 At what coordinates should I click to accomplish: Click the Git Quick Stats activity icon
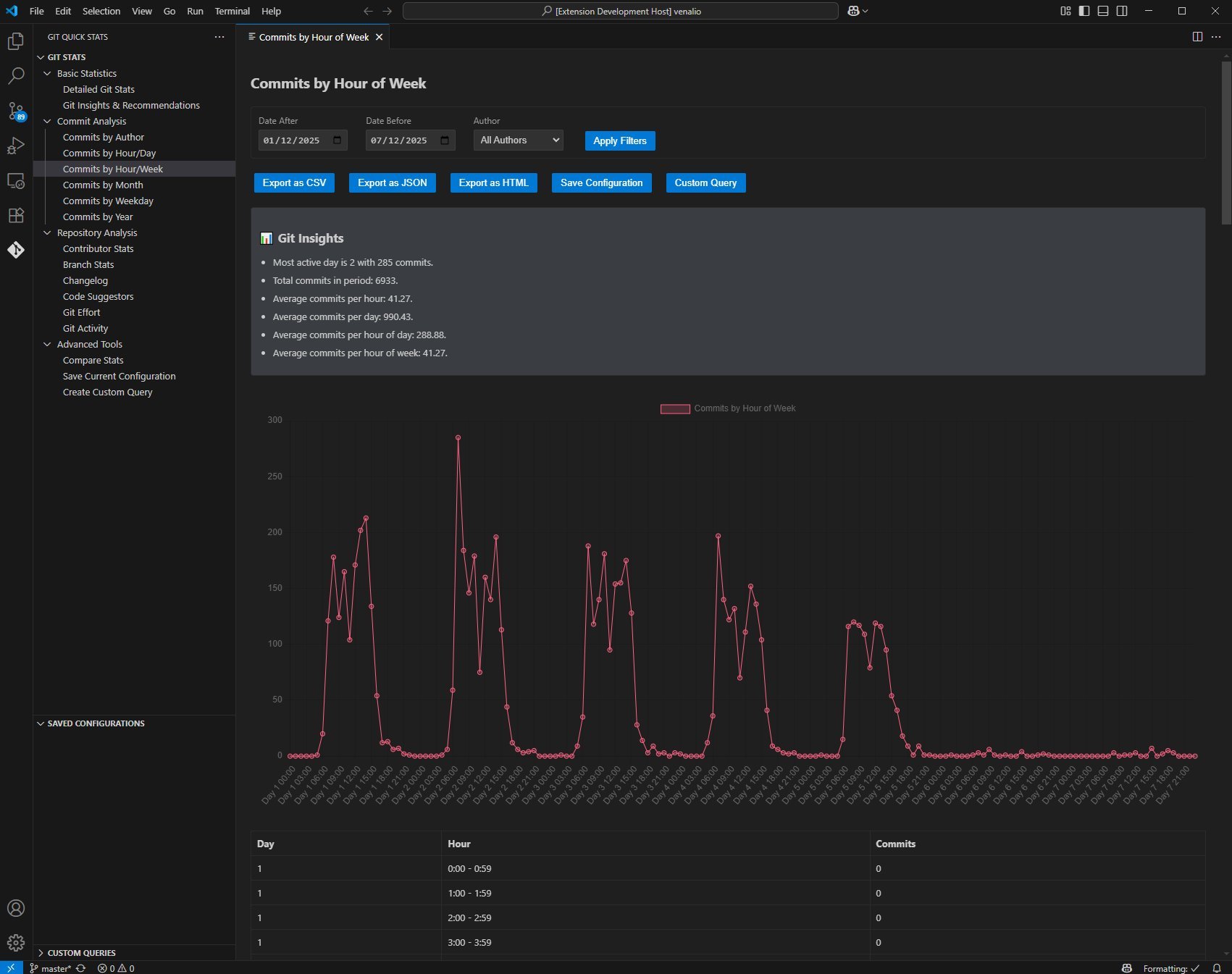[16, 250]
